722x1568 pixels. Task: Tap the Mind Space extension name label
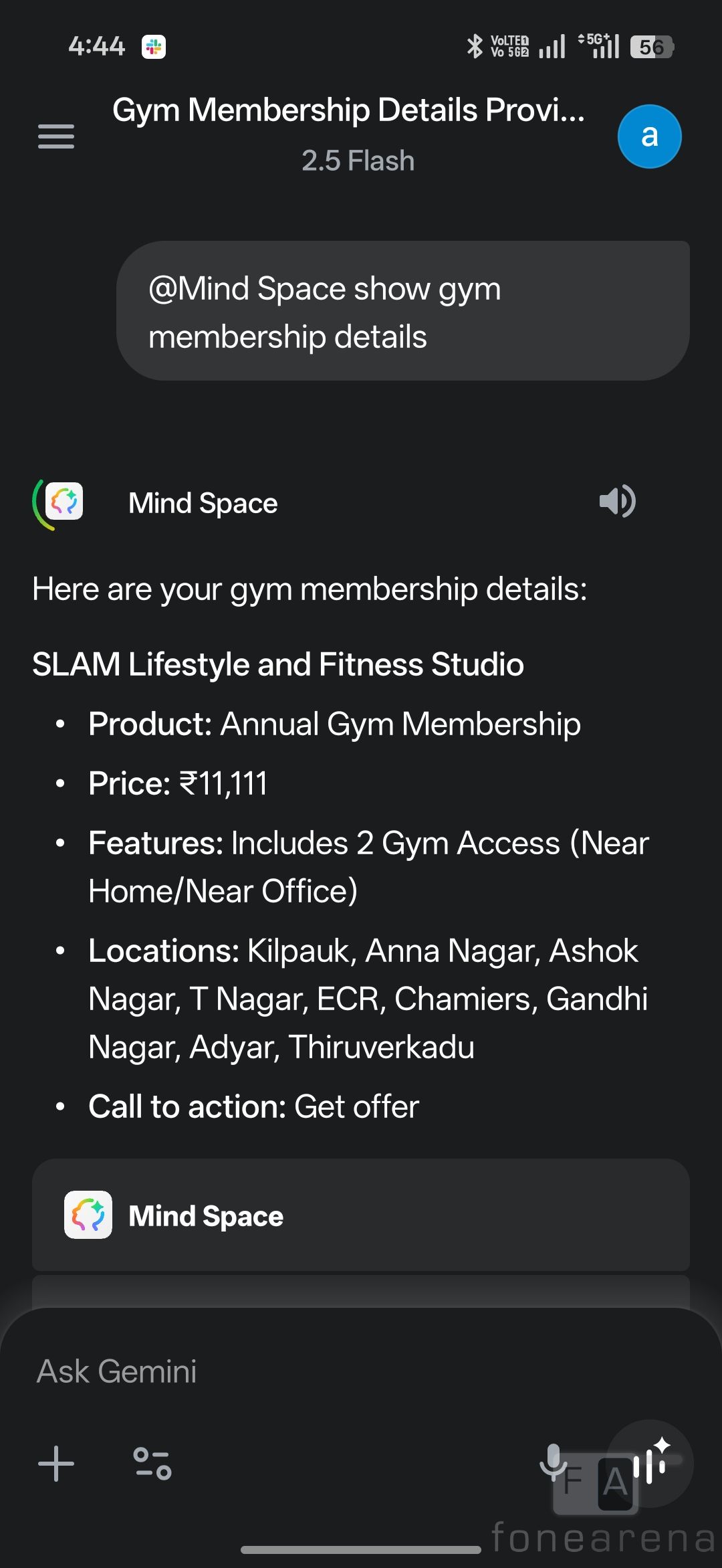[x=203, y=503]
